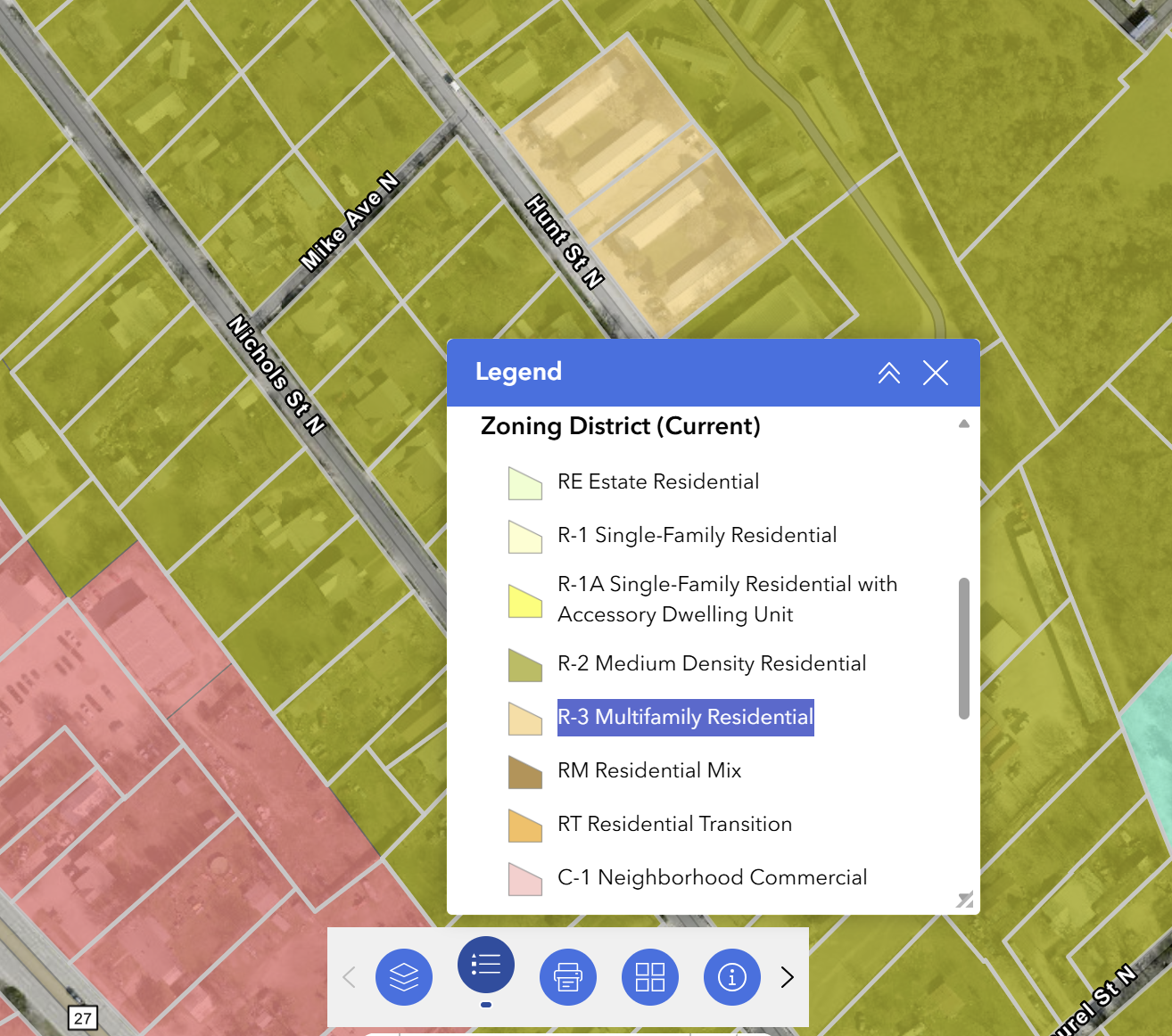This screenshot has width=1172, height=1036.
Task: Open the Layers list widget
Action: click(x=404, y=977)
